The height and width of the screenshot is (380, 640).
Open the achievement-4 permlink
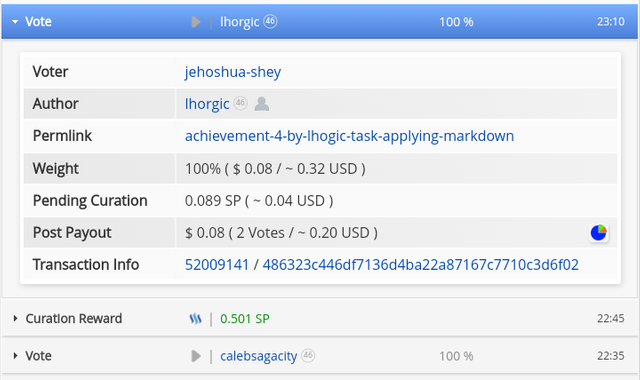point(349,136)
